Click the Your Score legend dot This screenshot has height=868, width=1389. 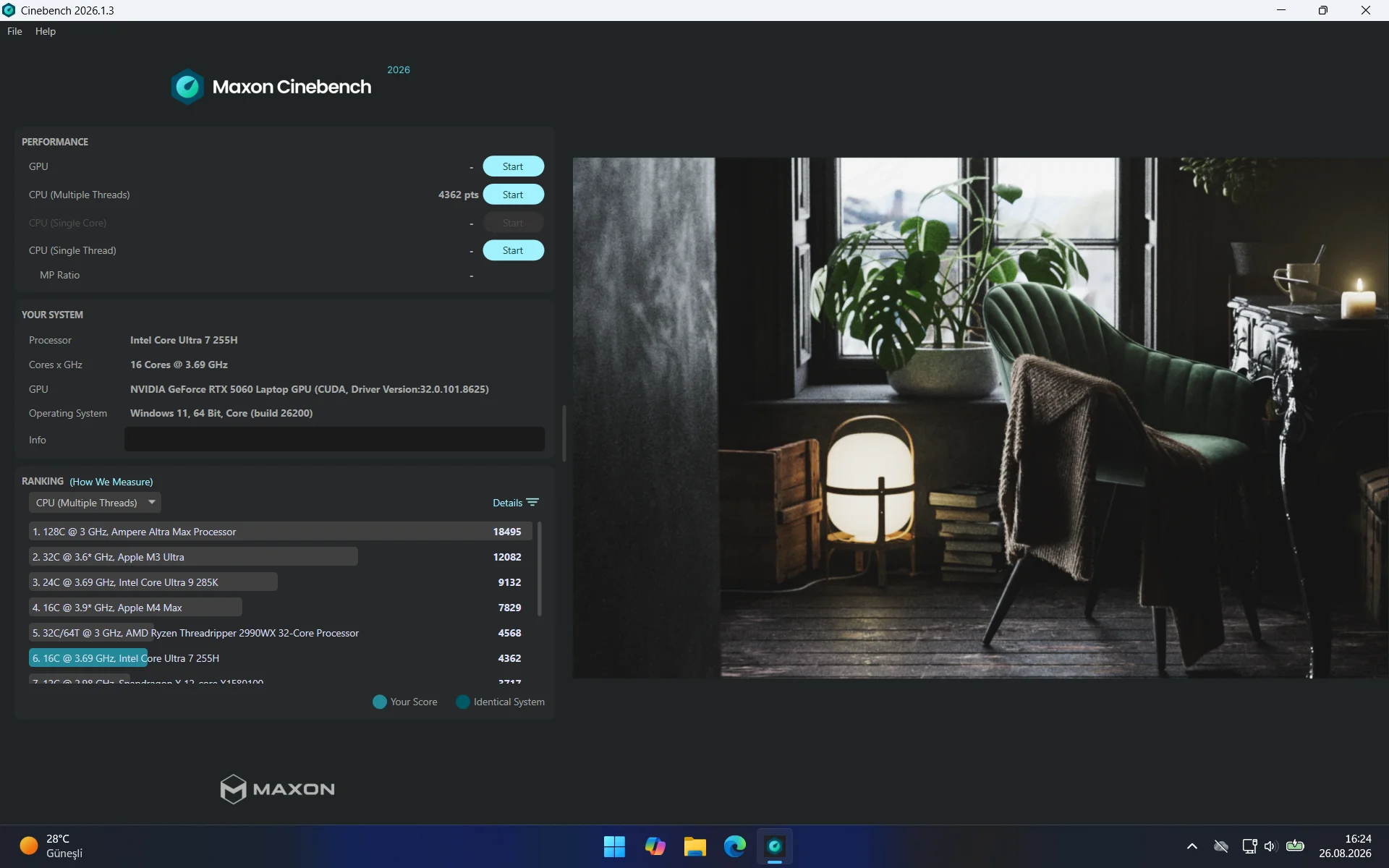click(379, 702)
